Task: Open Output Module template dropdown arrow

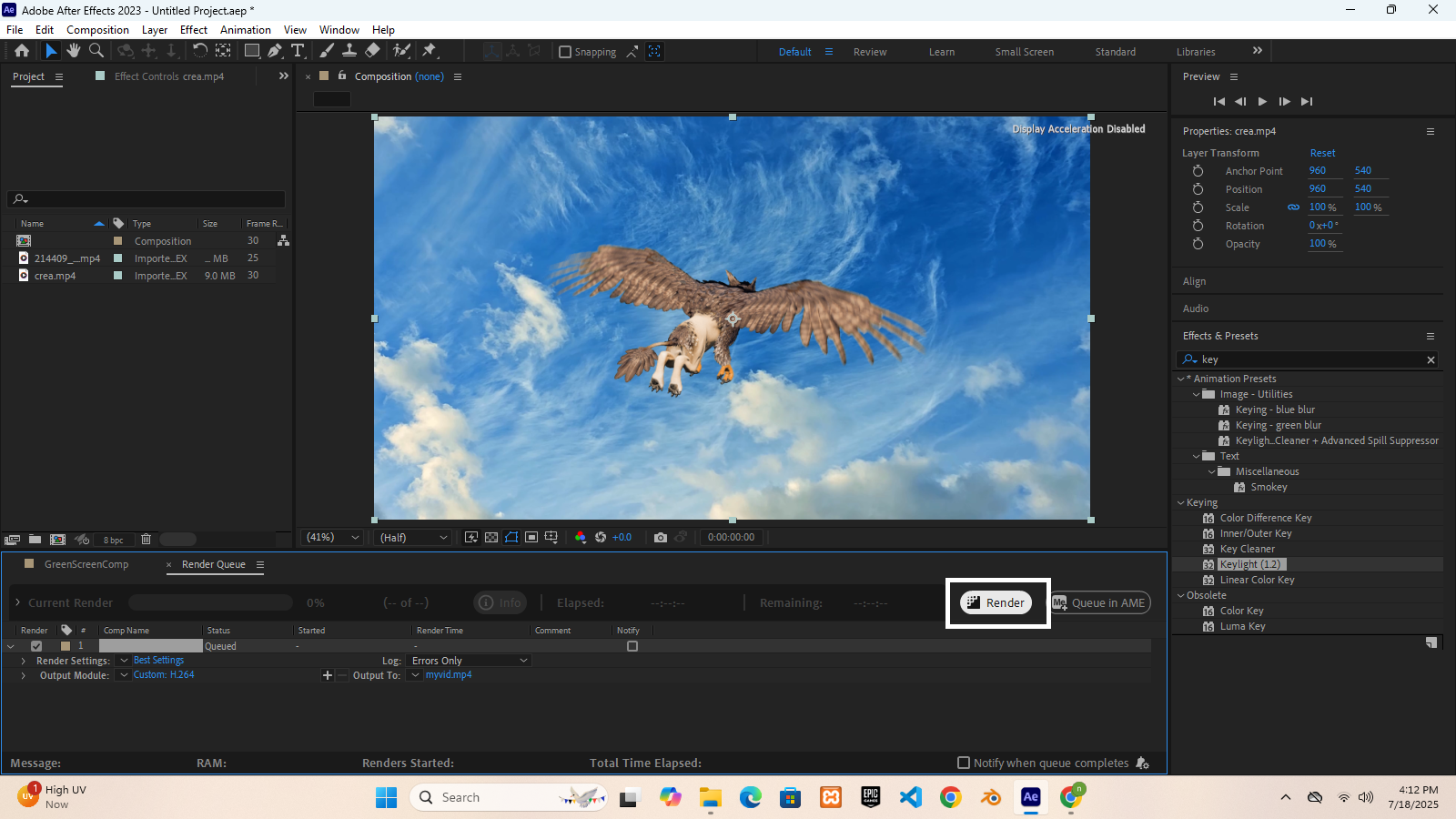Action: click(x=125, y=675)
